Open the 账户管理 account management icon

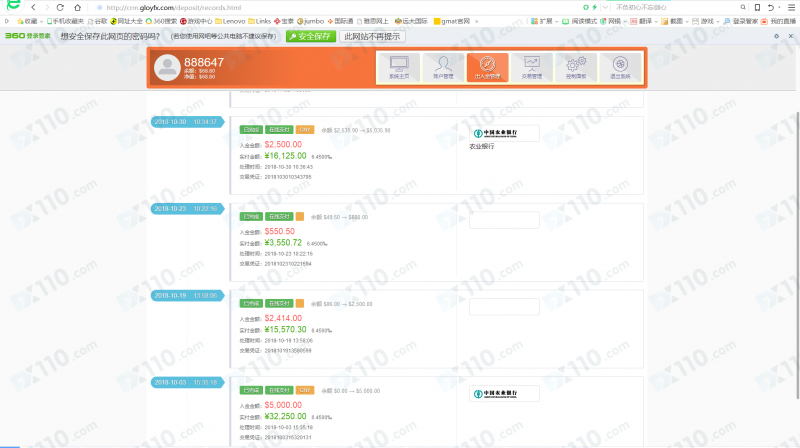[442, 67]
